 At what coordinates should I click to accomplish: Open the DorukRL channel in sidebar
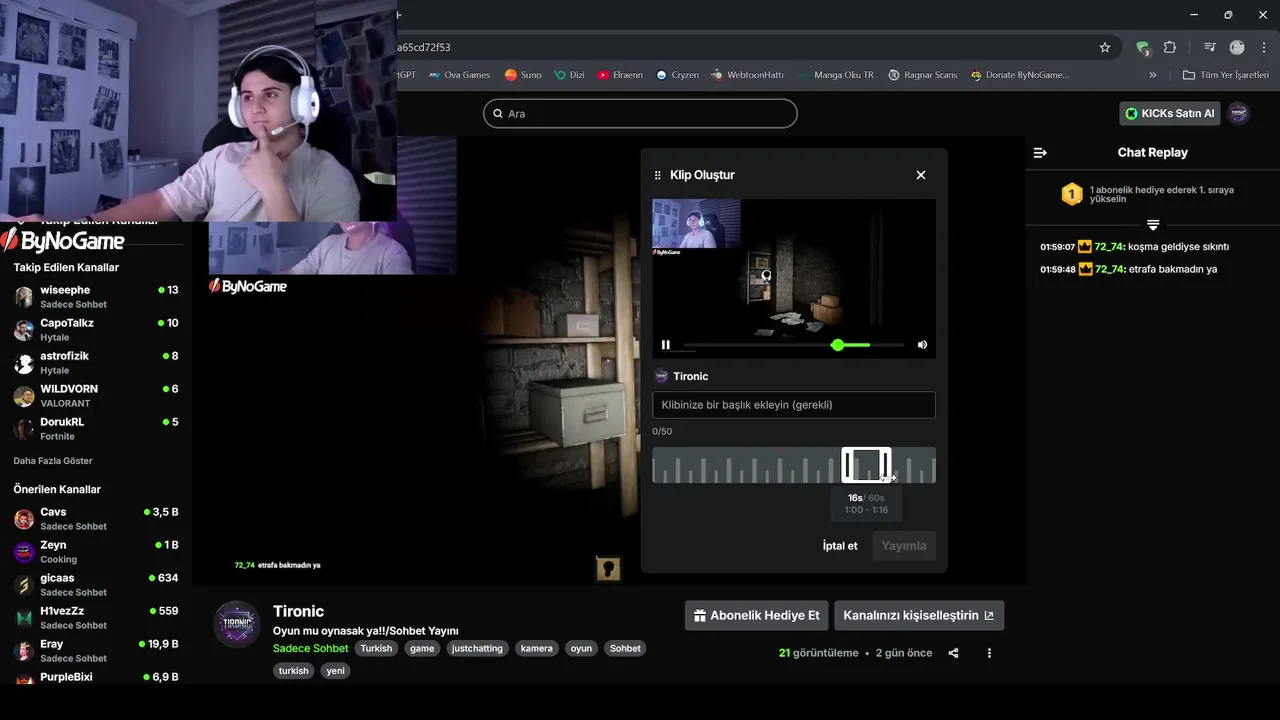click(x=96, y=428)
